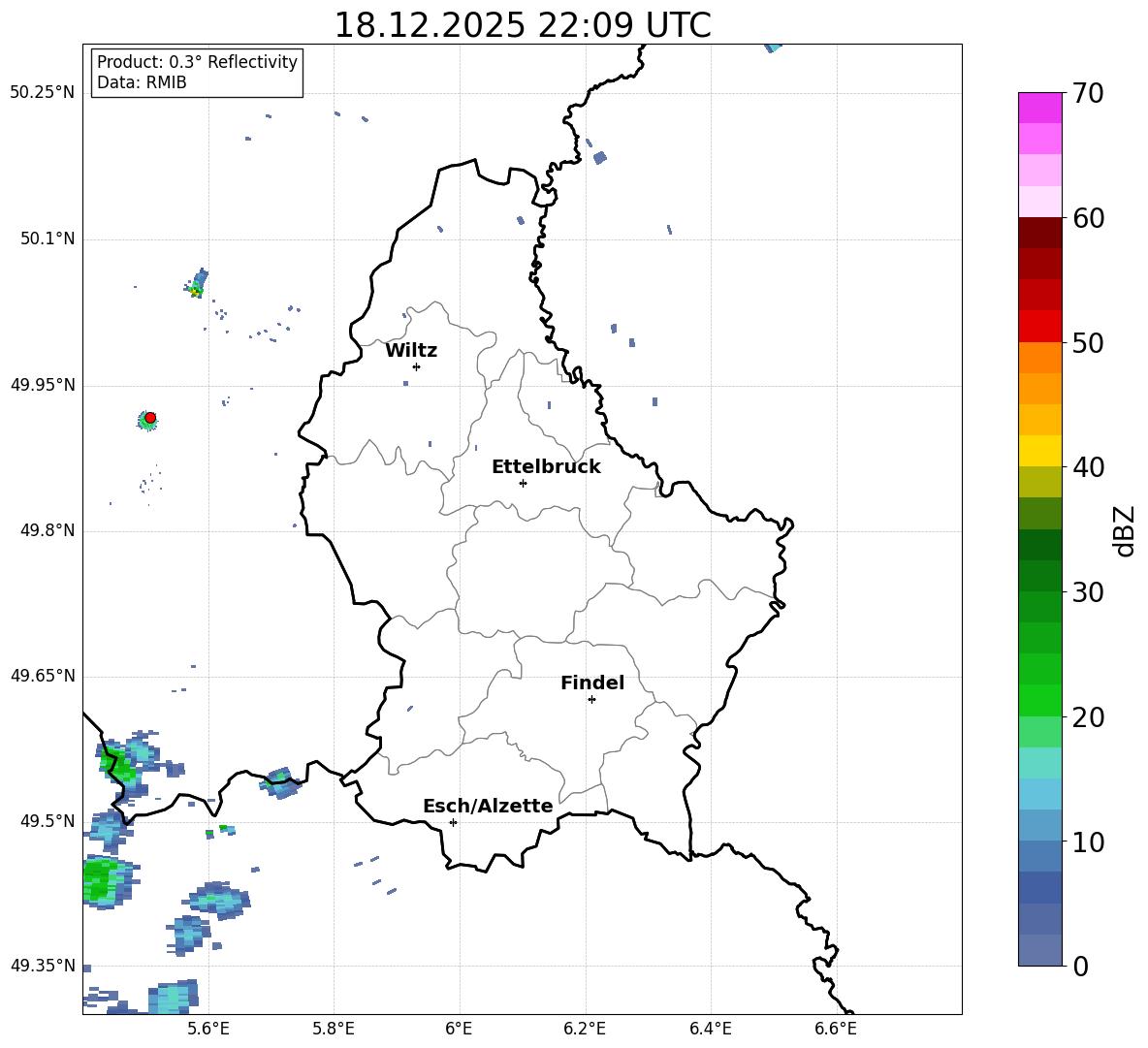Screen dimensions: 1148x1048
Task: Click the 49.35°N latitude label
Action: click(43, 966)
